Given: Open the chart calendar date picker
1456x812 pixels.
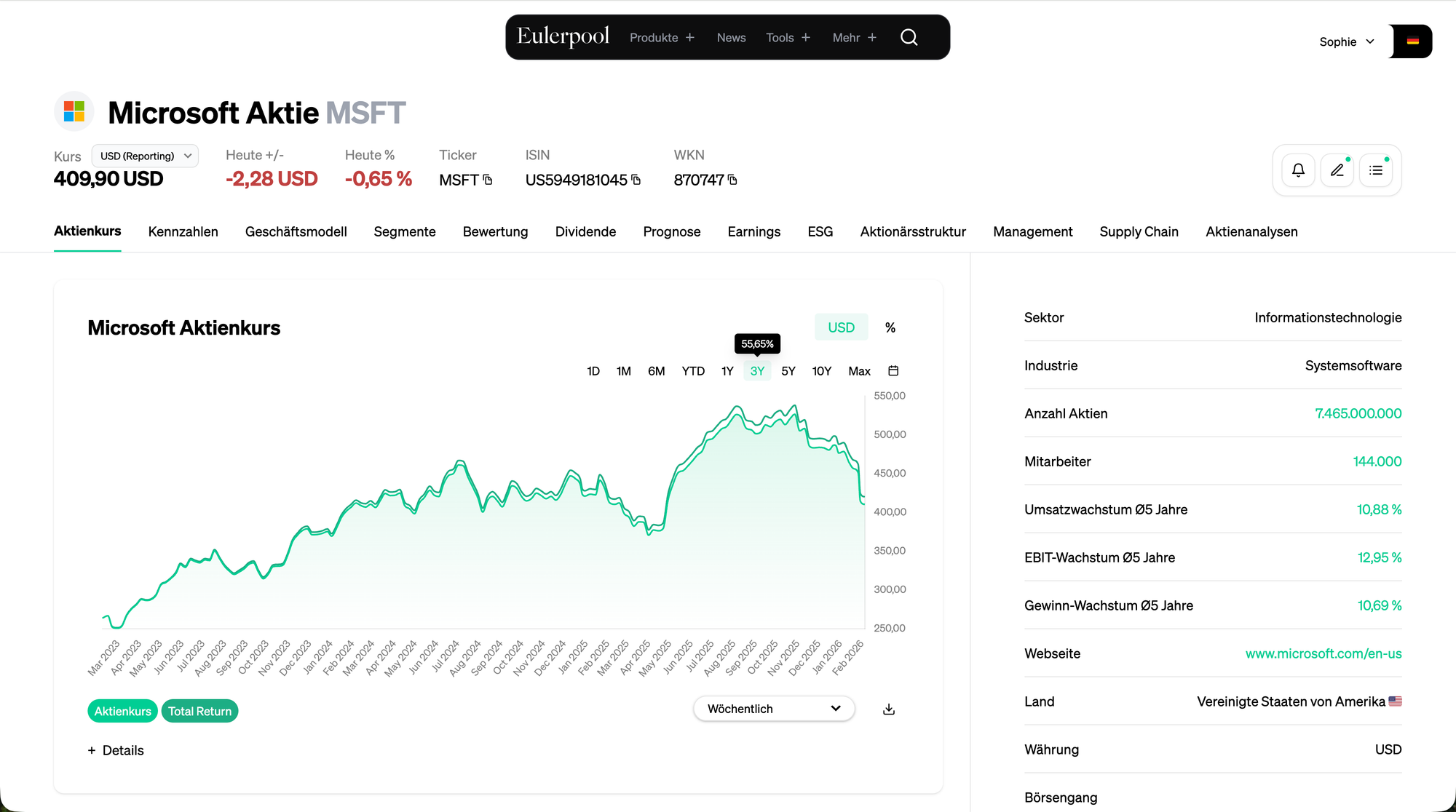Looking at the screenshot, I should [893, 371].
